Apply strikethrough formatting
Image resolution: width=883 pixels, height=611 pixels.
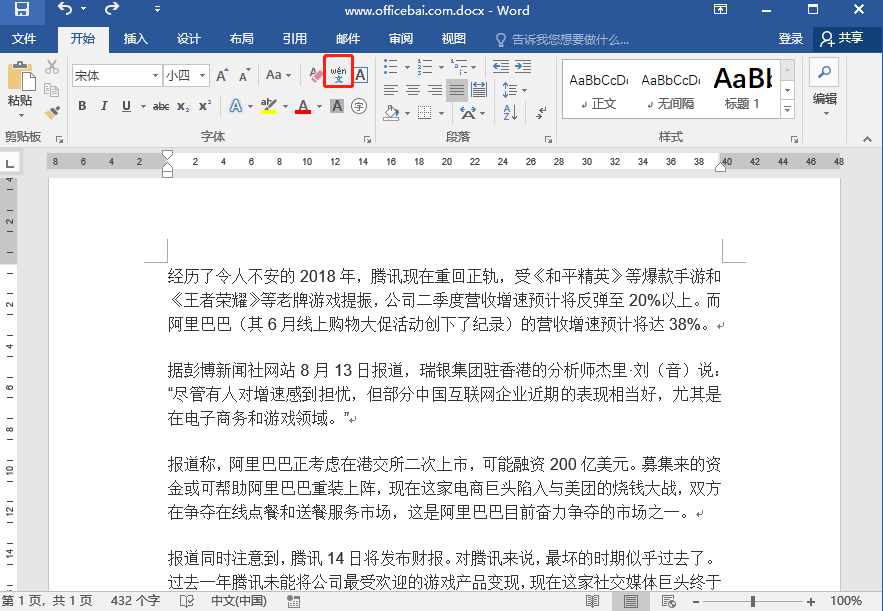[161, 106]
